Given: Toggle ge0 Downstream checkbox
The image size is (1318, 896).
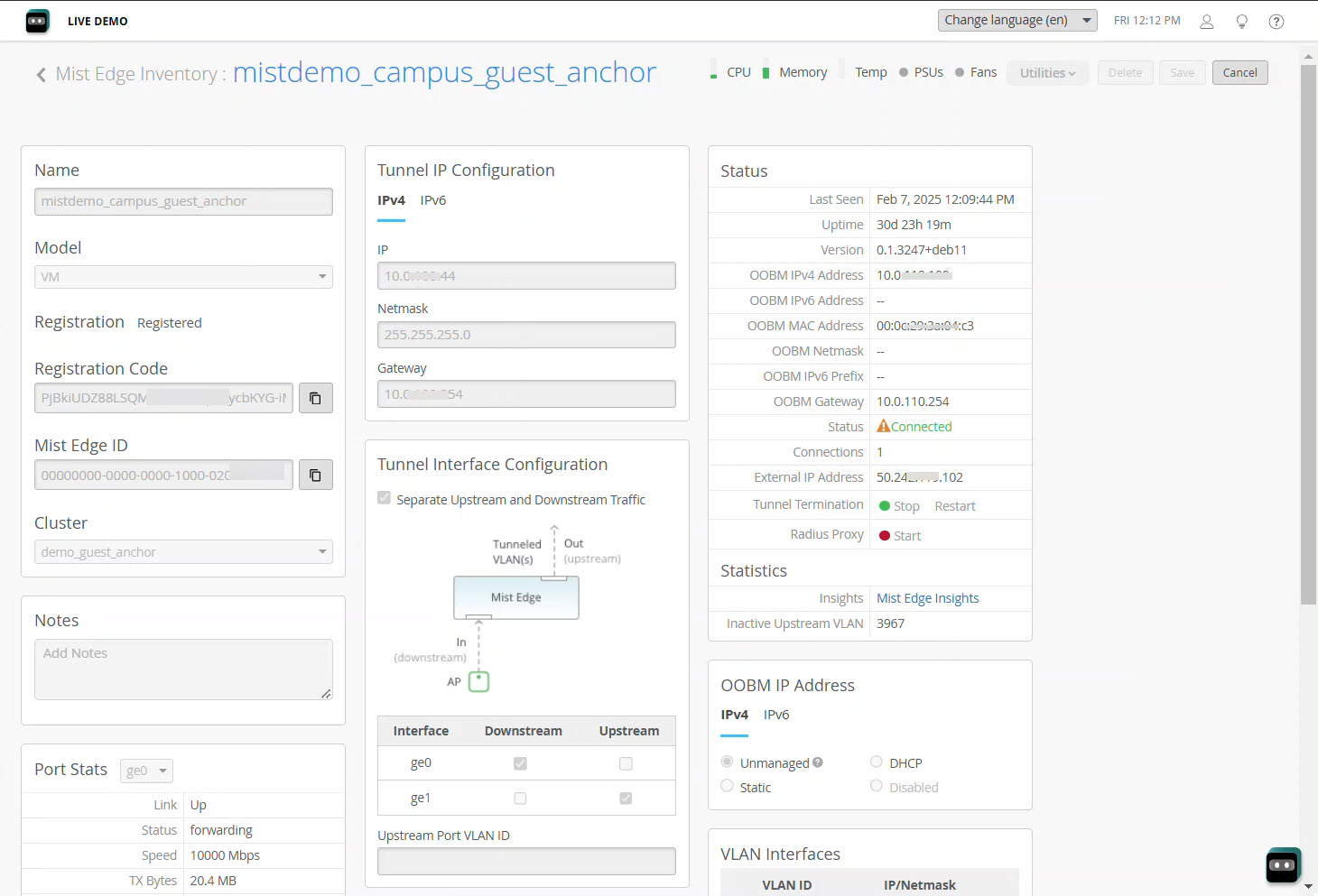Looking at the screenshot, I should 520,763.
